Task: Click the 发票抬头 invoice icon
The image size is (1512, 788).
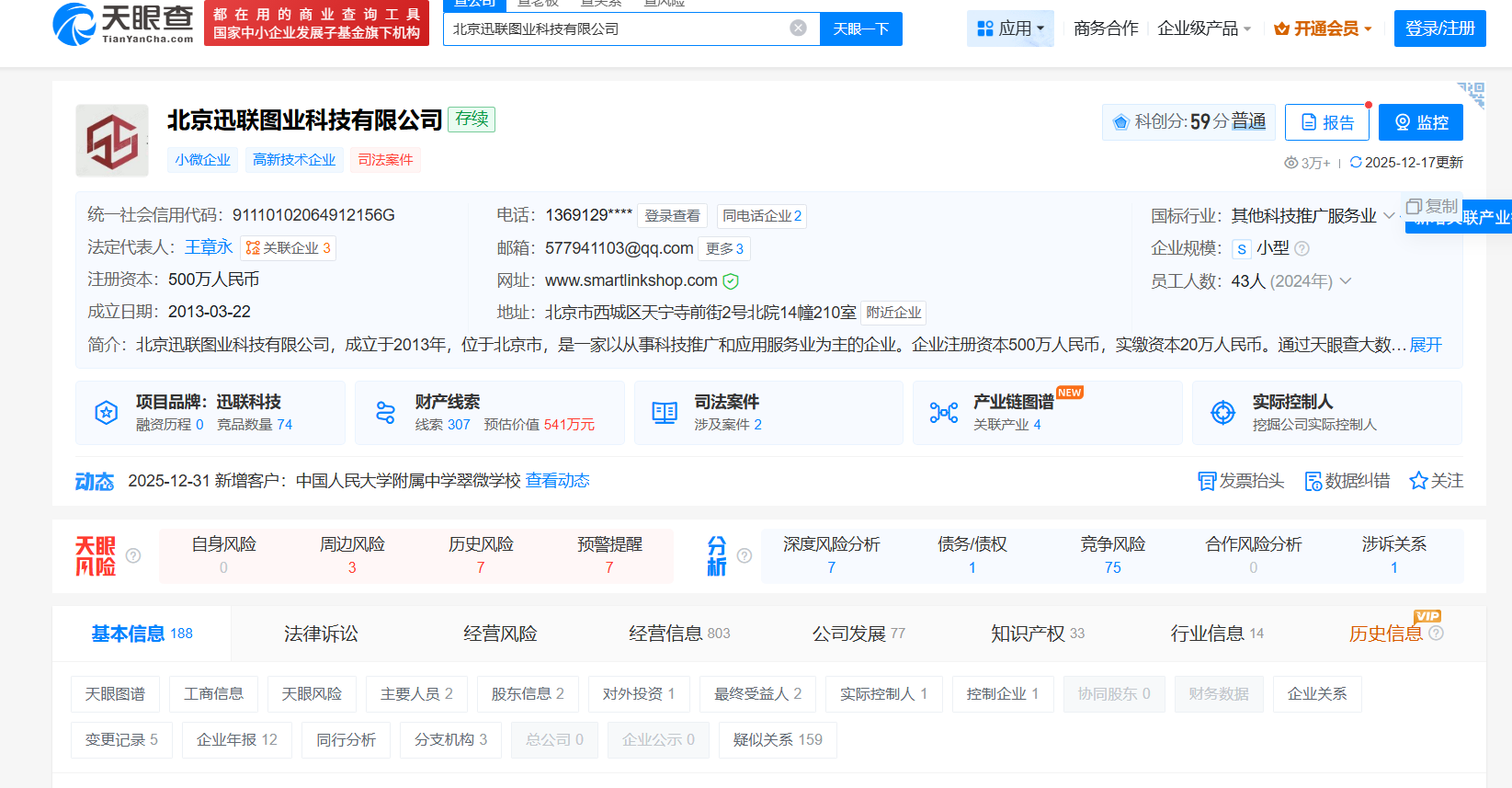Action: point(1206,481)
